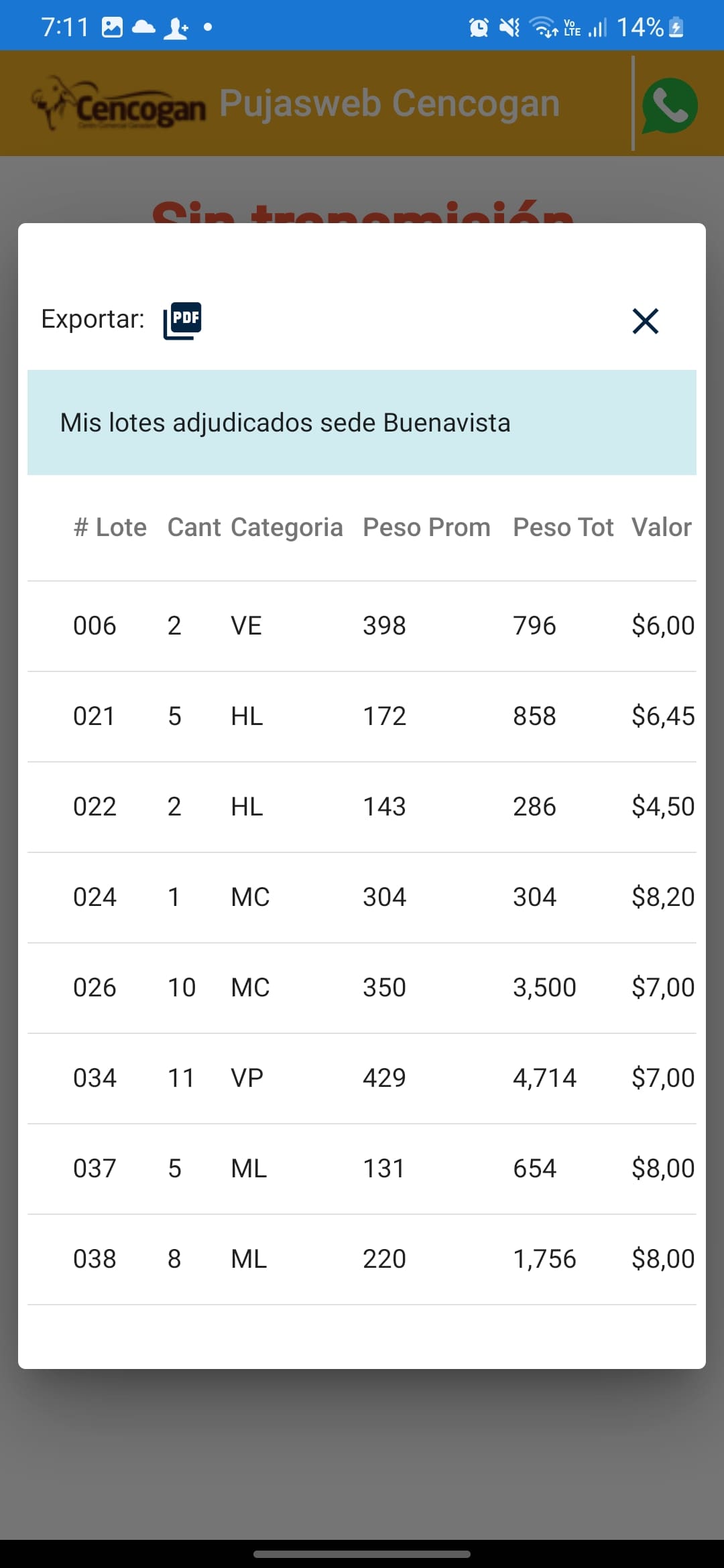Sort by the # Lote column header
The width and height of the screenshot is (724, 1568).
click(110, 527)
